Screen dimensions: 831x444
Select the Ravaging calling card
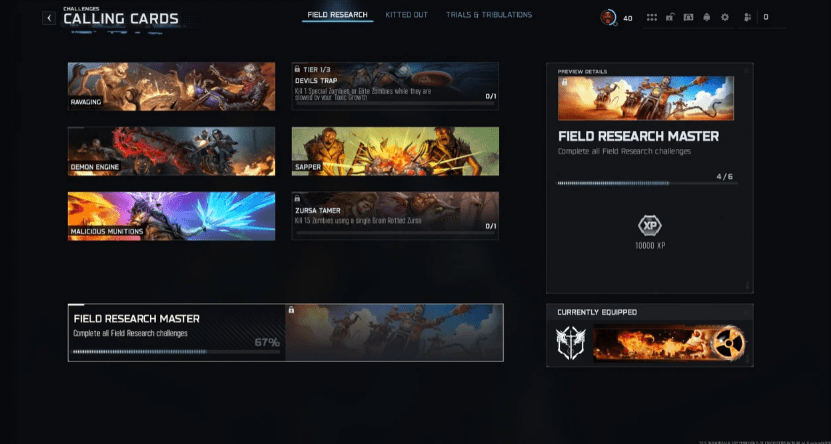[x=171, y=87]
